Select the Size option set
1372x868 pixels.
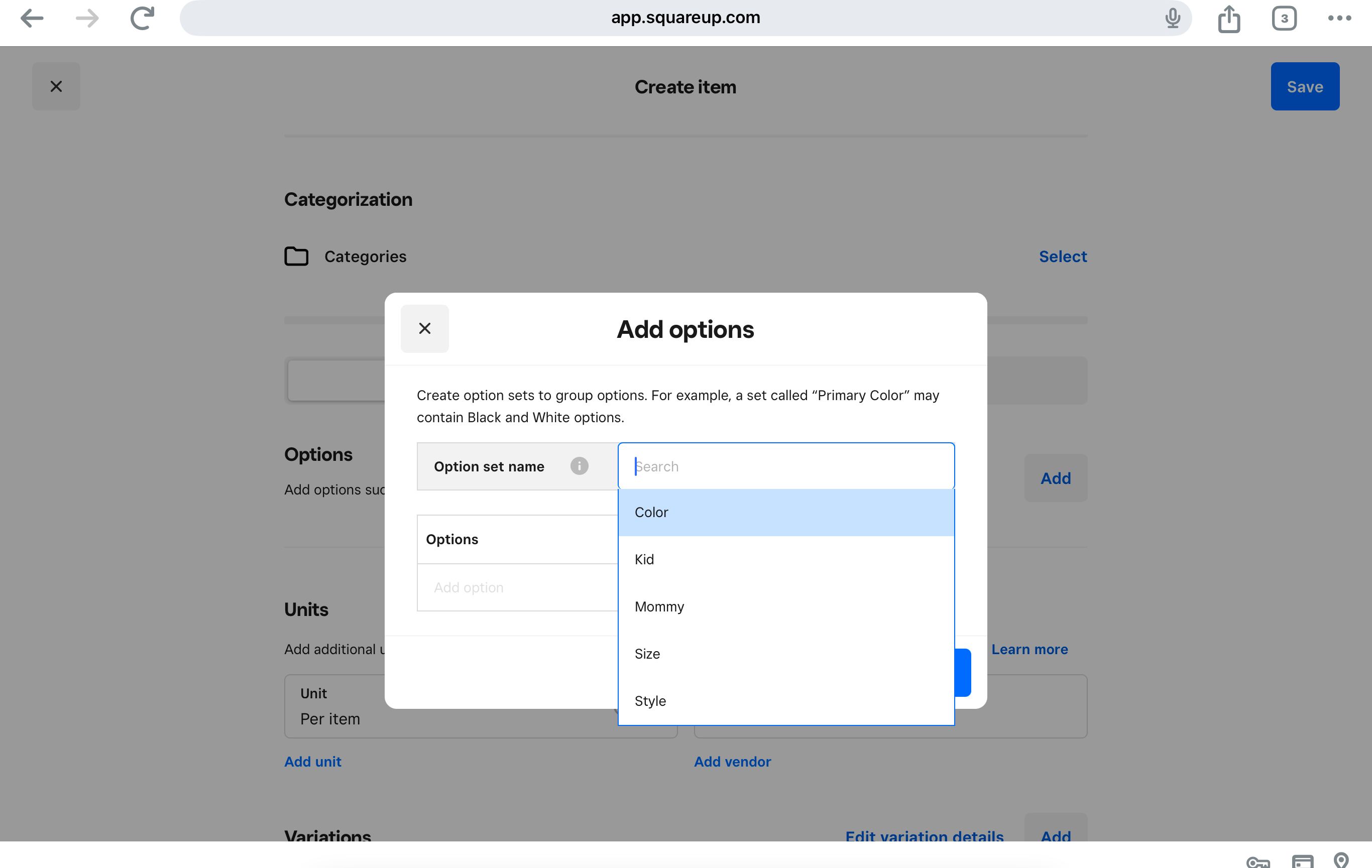[x=786, y=654]
